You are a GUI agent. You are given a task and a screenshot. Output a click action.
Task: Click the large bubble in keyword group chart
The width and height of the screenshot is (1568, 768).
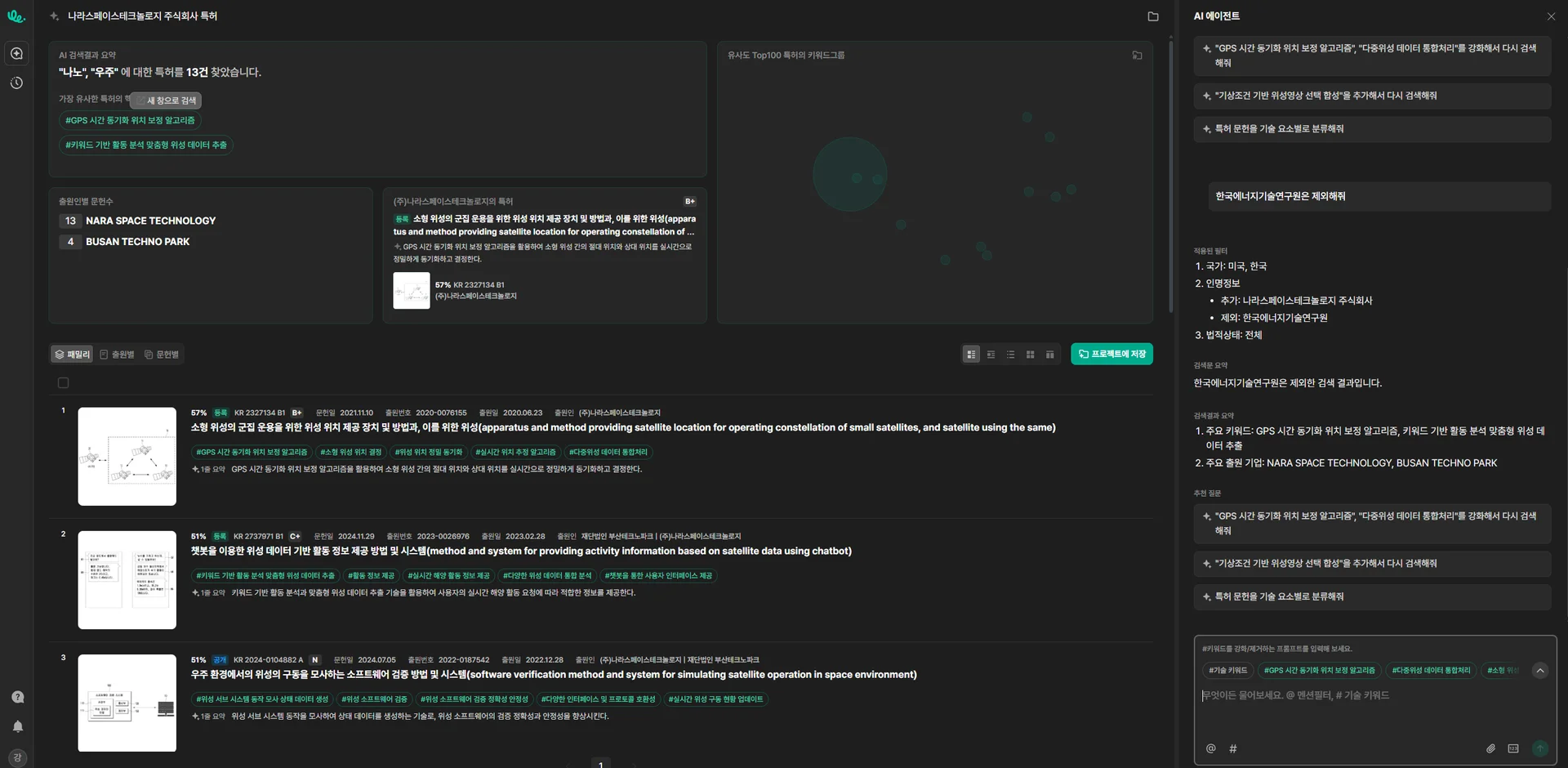849,174
